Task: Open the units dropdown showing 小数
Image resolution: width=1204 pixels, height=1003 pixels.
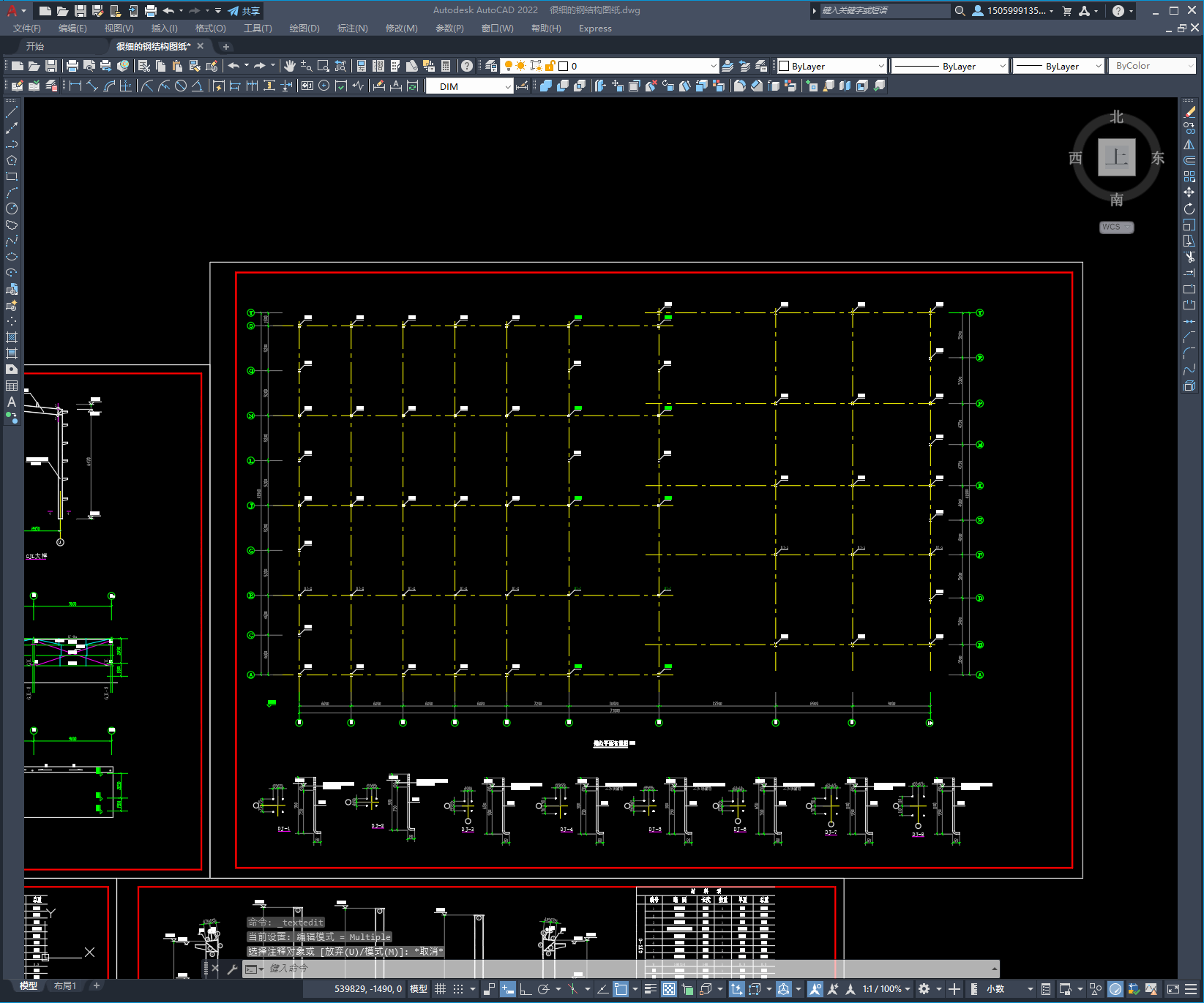Action: click(x=1009, y=989)
